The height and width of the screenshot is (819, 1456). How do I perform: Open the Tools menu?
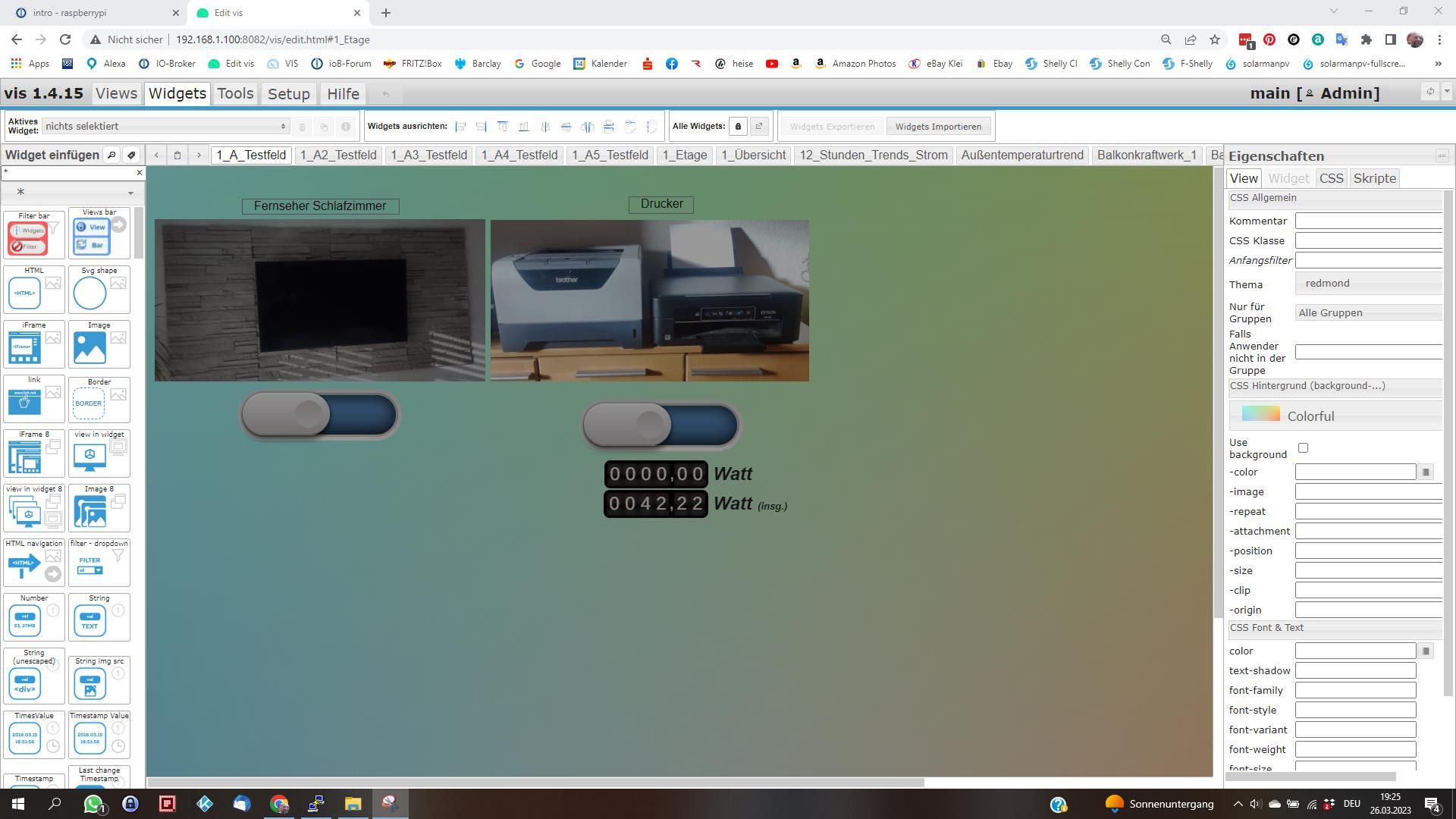(235, 94)
